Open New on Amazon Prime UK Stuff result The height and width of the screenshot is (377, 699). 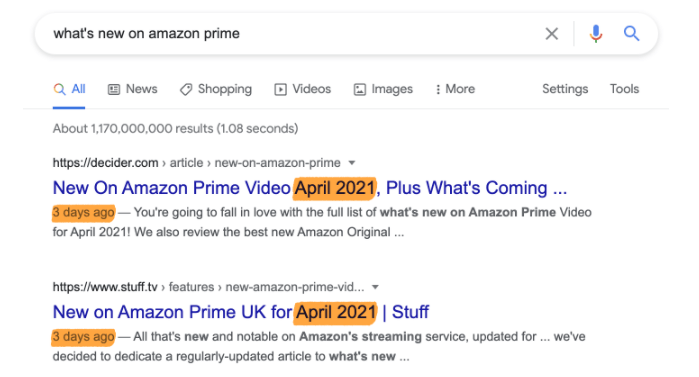[241, 312]
